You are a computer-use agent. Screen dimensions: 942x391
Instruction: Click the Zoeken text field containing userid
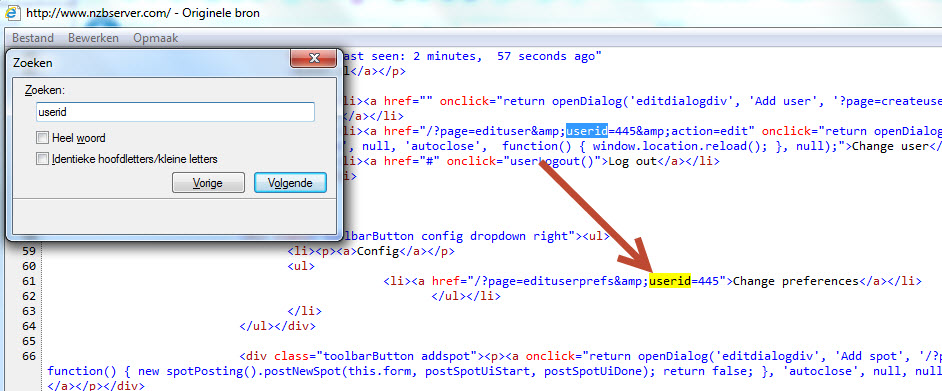tap(175, 112)
